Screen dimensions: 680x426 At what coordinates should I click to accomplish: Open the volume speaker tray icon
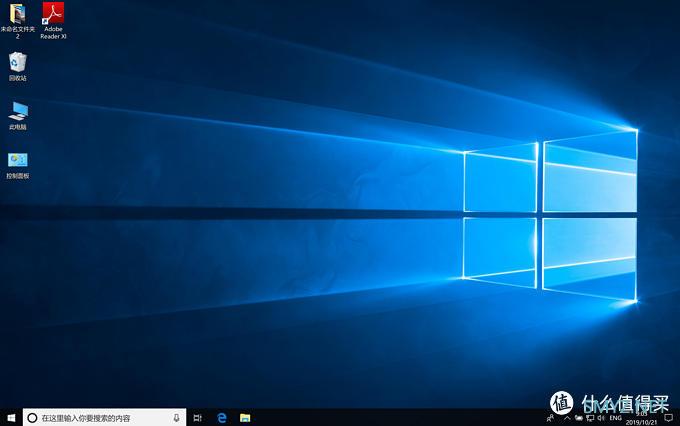click(x=601, y=418)
